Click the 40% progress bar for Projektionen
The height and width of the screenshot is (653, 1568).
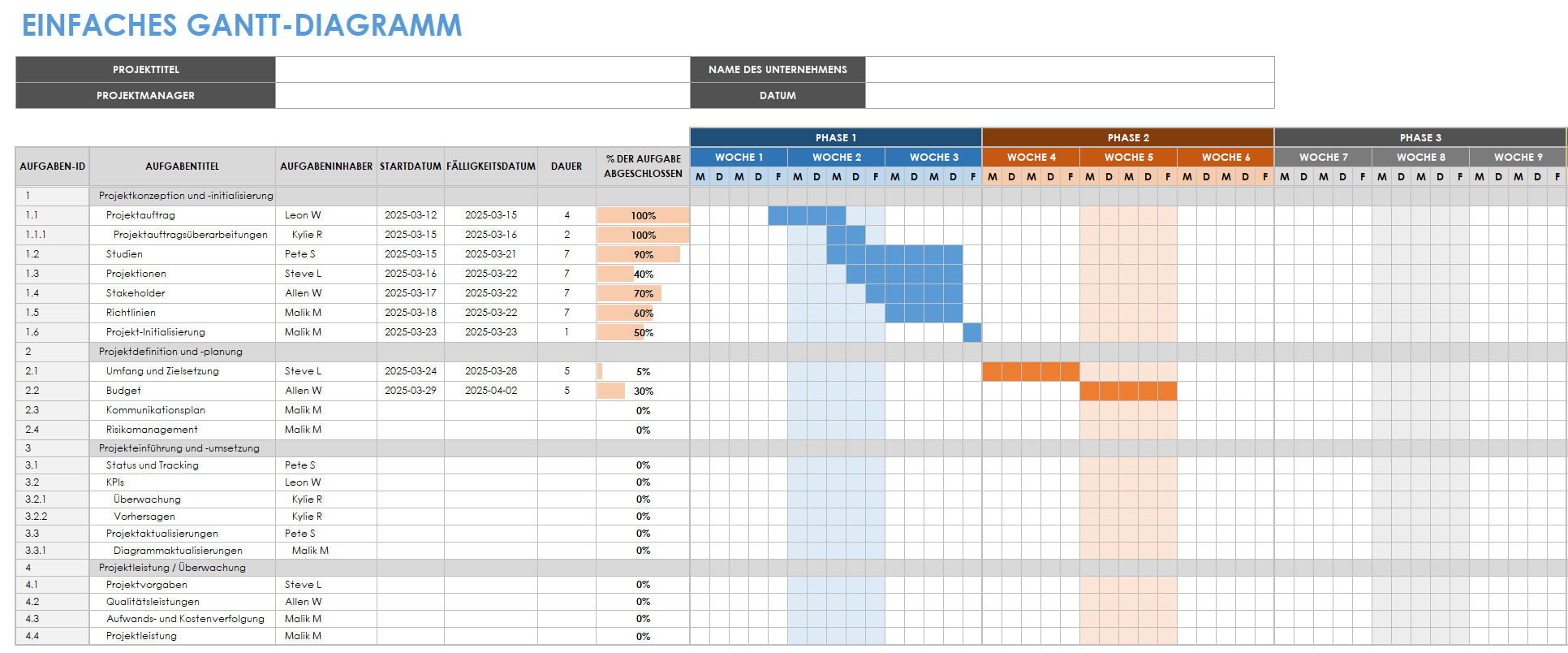[616, 274]
